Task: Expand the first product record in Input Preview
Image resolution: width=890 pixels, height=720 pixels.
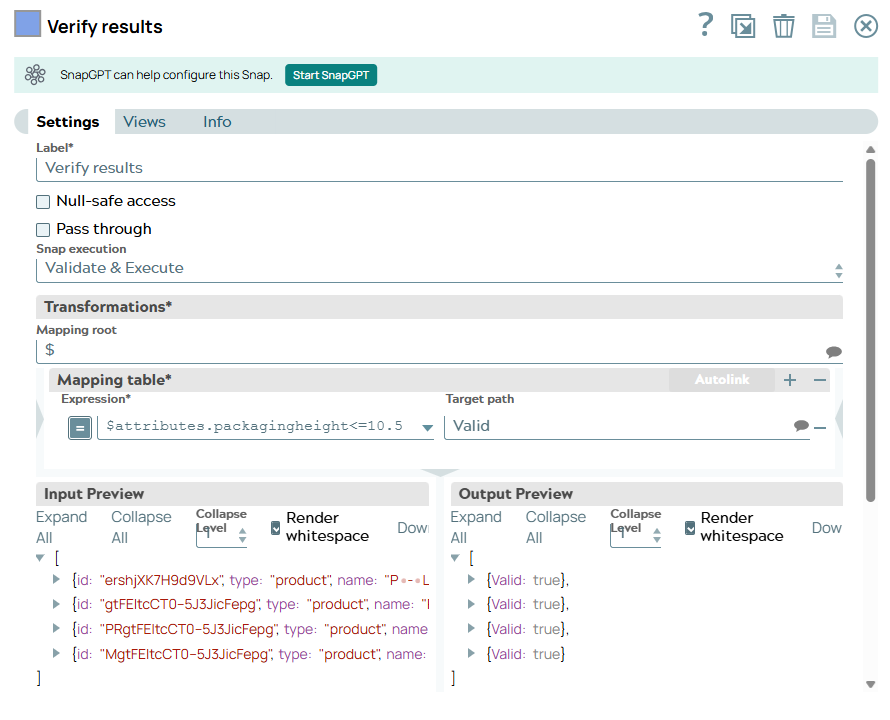Action: [x=58, y=578]
